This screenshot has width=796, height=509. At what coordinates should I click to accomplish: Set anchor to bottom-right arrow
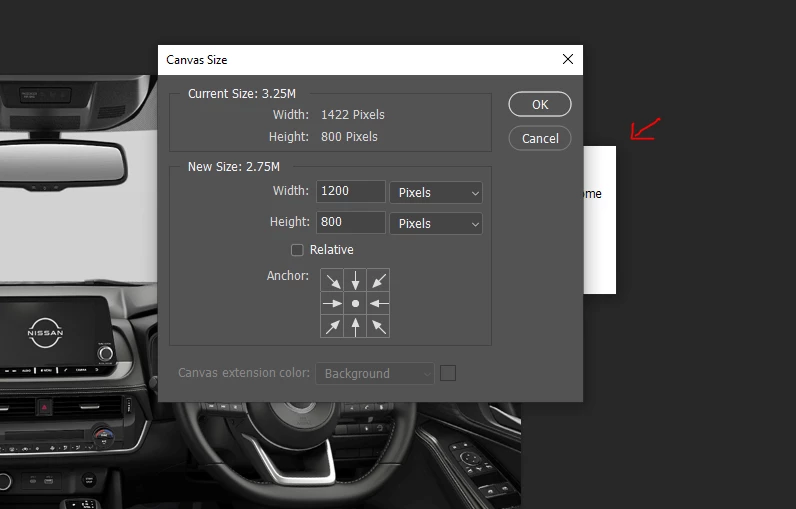pos(378,326)
